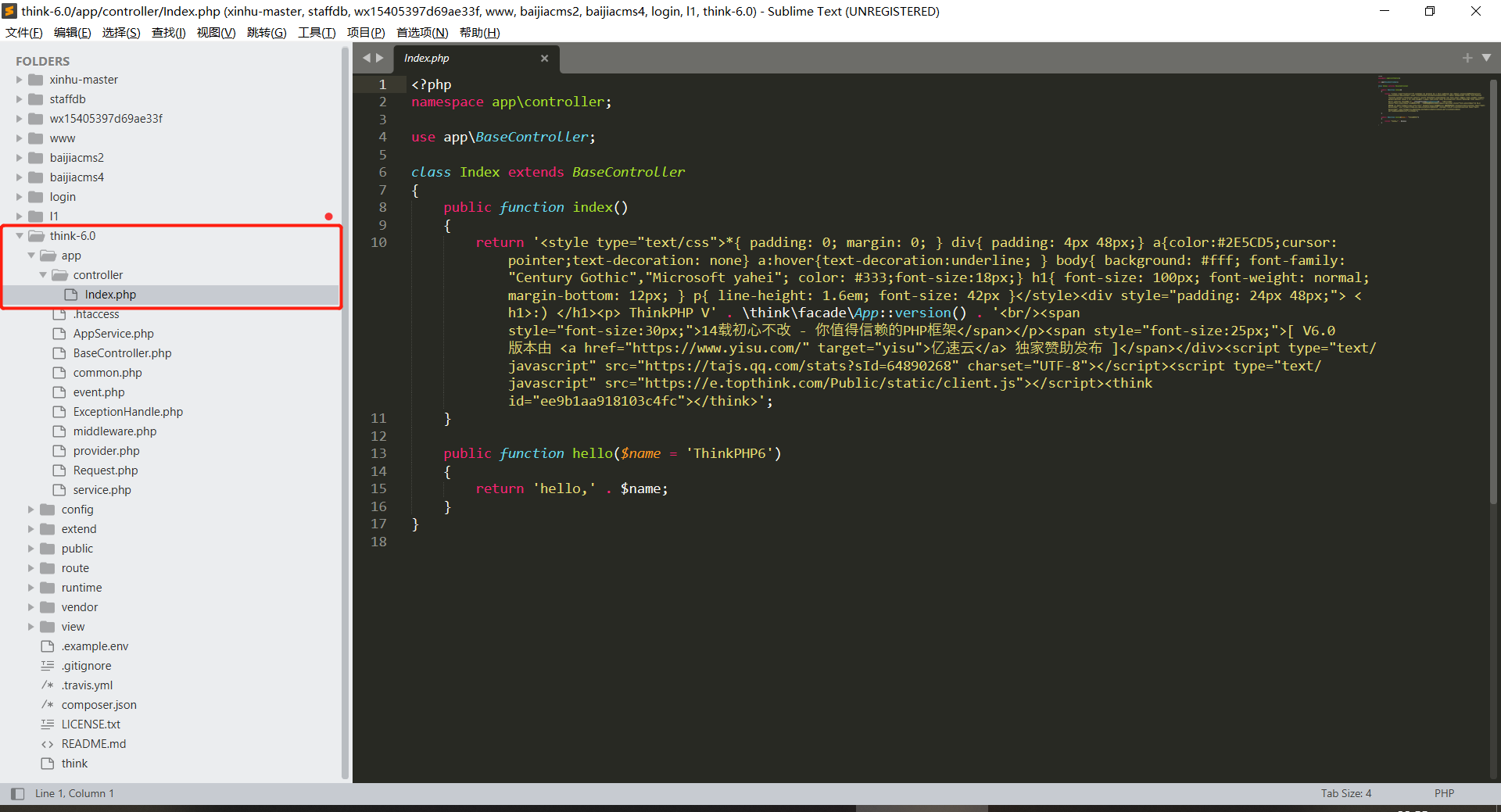The height and width of the screenshot is (812, 1501).
Task: Click the composer.json file icon
Action: 48,705
